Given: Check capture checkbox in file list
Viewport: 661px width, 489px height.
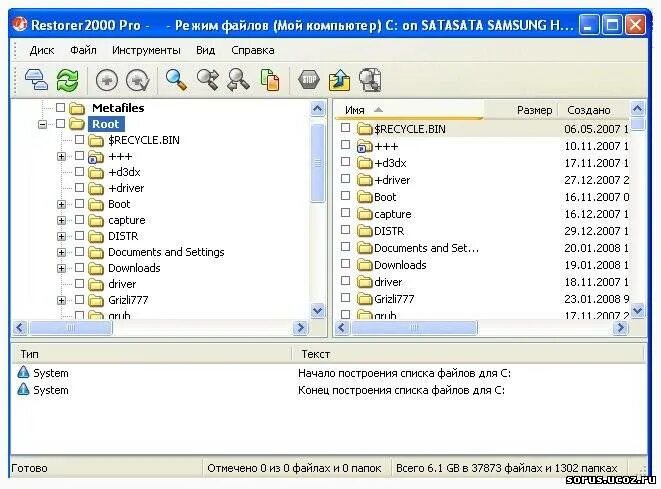Looking at the screenshot, I should click(345, 212).
